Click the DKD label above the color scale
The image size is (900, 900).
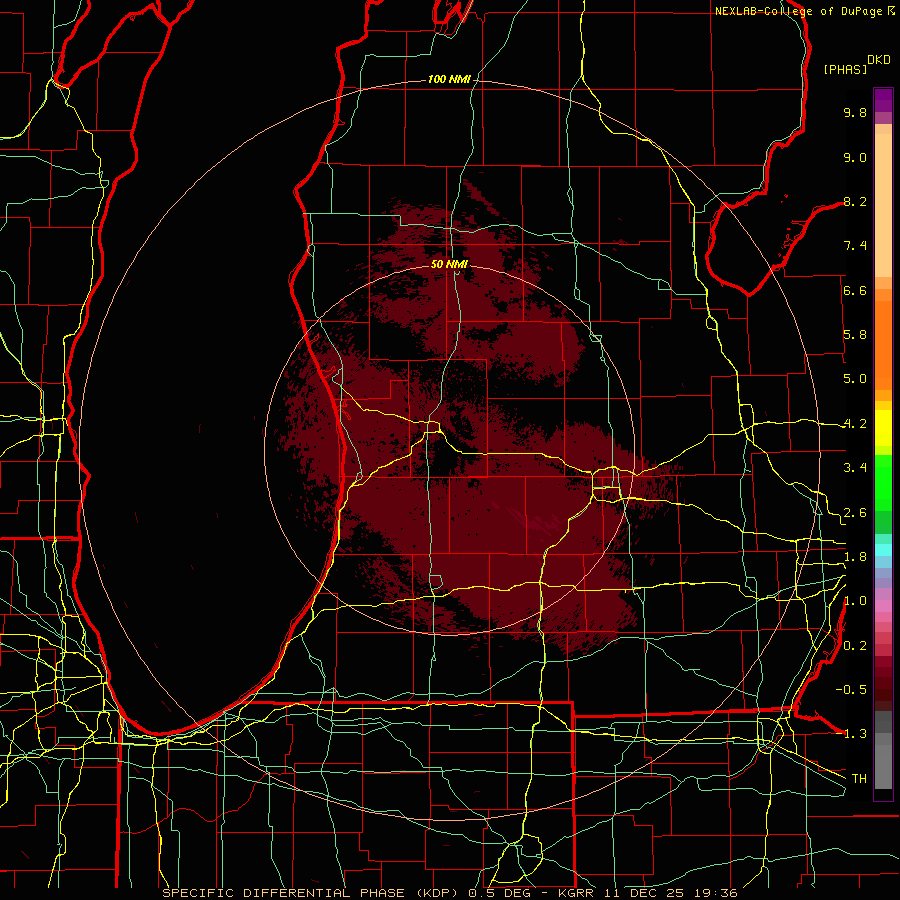879,60
